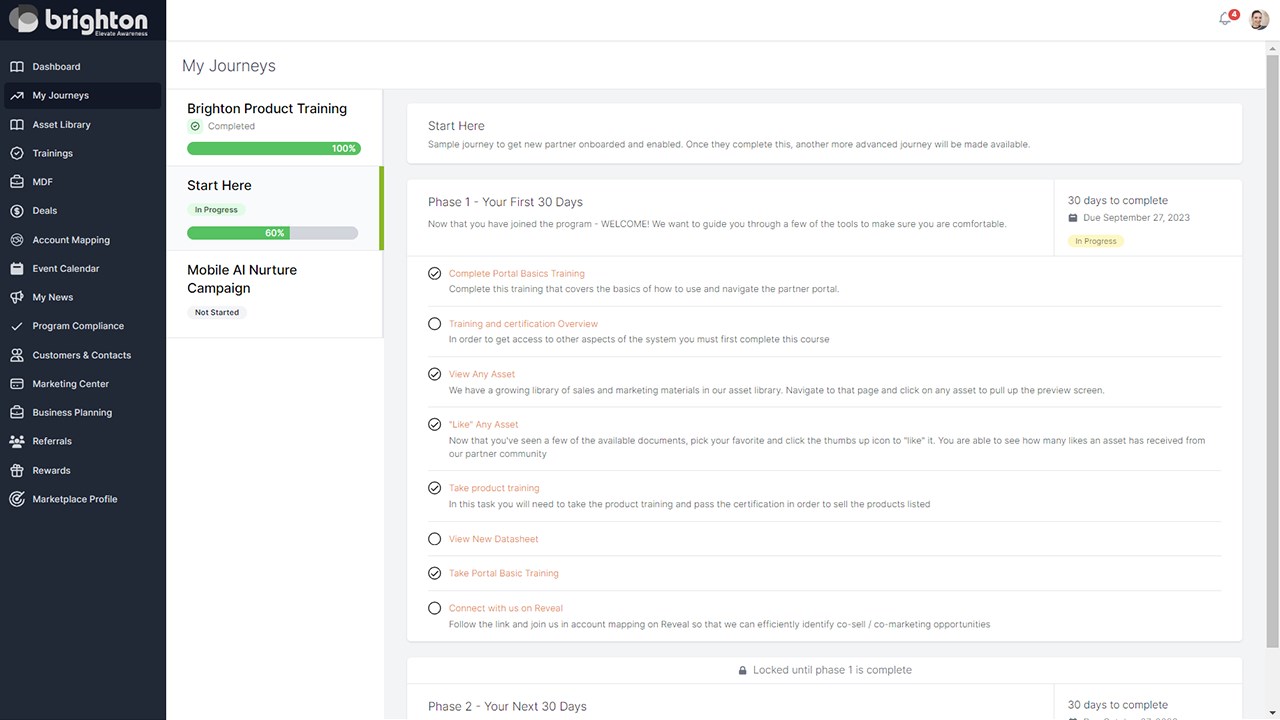This screenshot has height=720, width=1280.
Task: Toggle the Connect with us on Reveal circle
Action: 434,608
